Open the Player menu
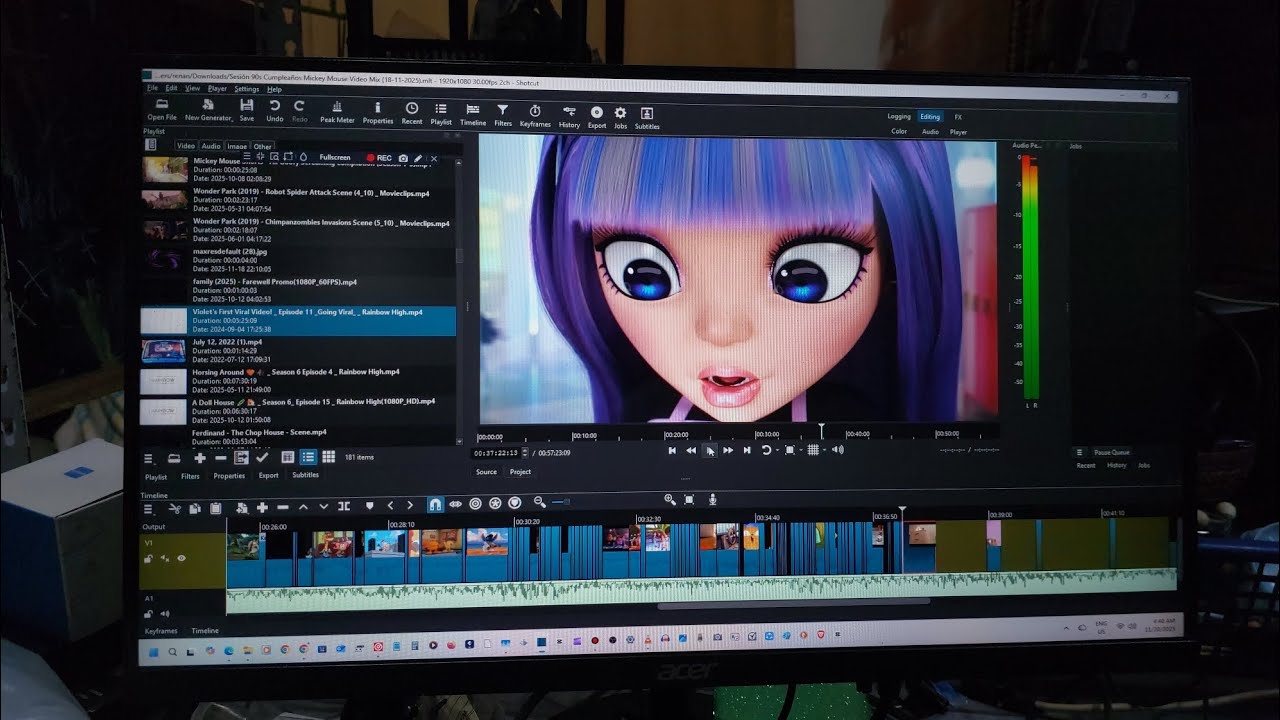This screenshot has width=1280, height=720. 217,89
